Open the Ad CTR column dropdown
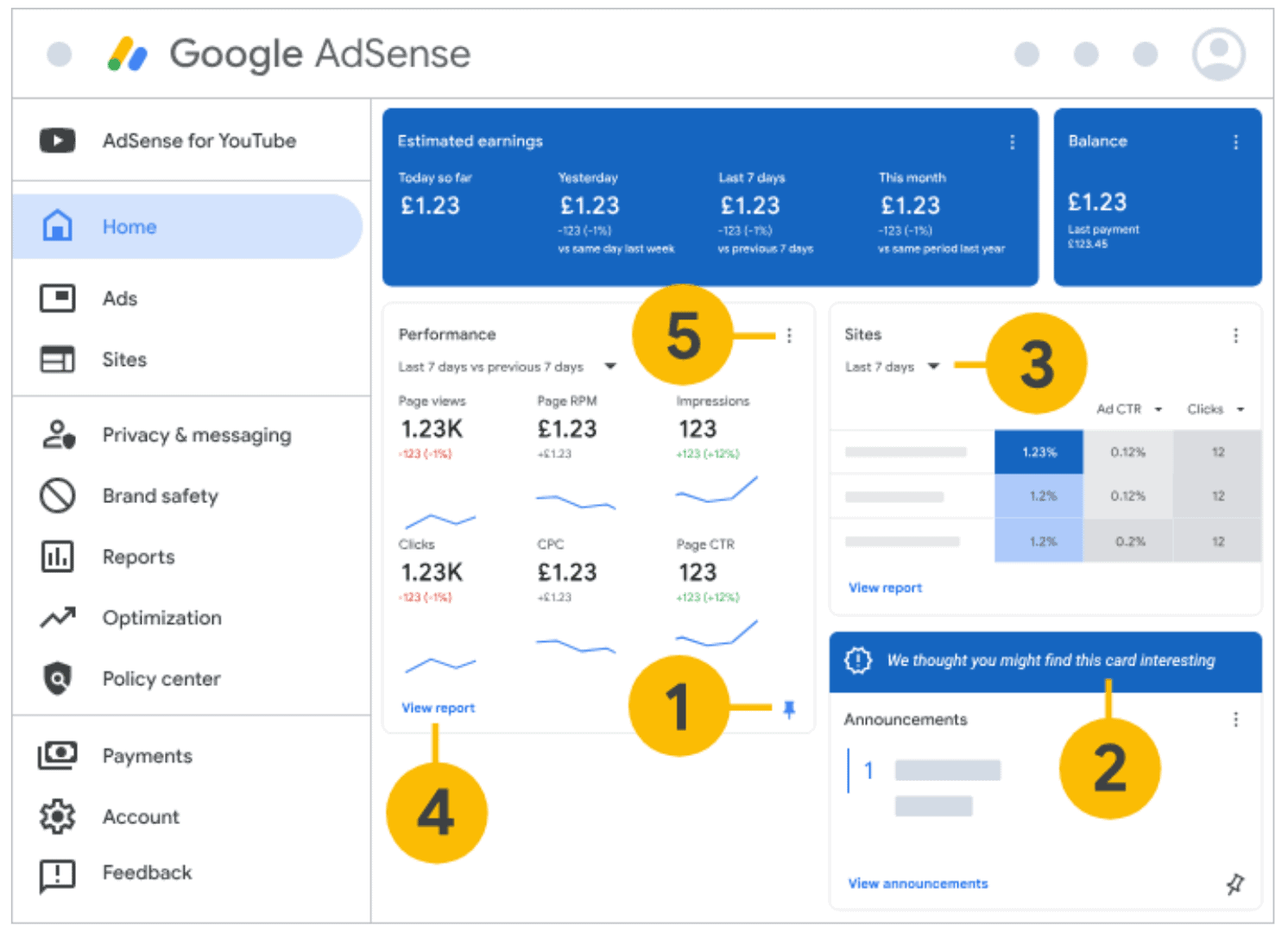1288x932 pixels. pyautogui.click(x=1159, y=409)
